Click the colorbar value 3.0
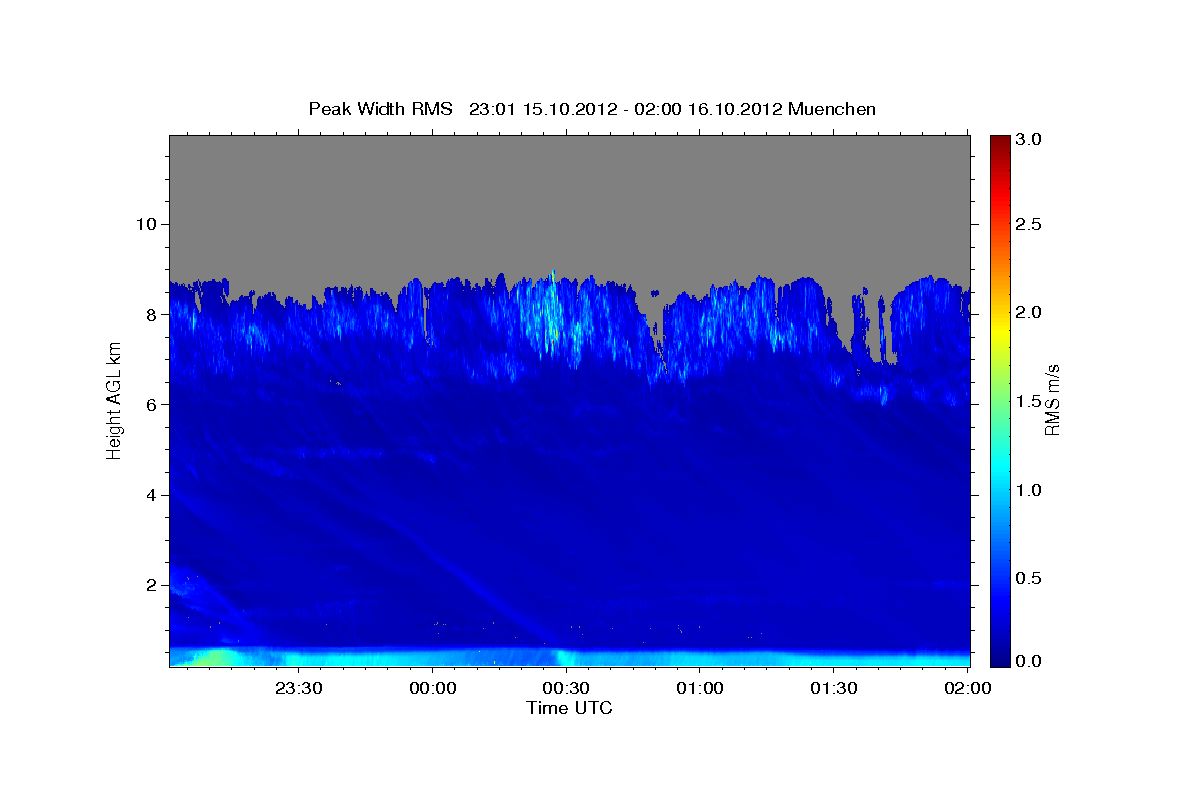Viewport: 1200px width, 800px height. coord(1028,139)
